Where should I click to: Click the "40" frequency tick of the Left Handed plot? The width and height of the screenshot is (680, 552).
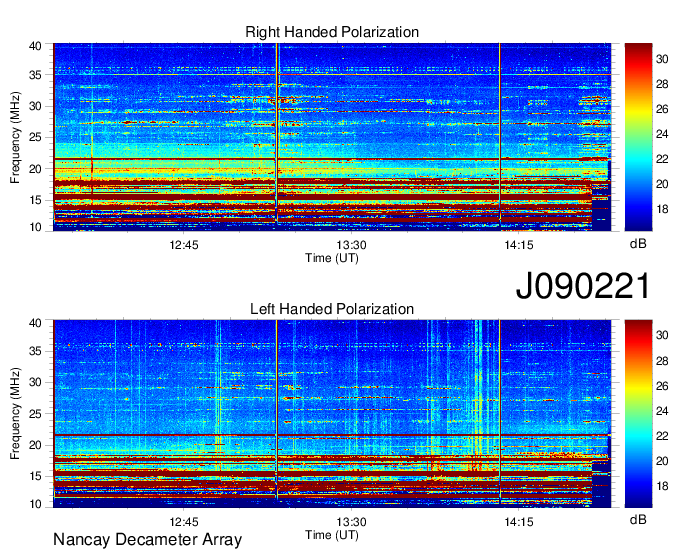pyautogui.click(x=35, y=323)
